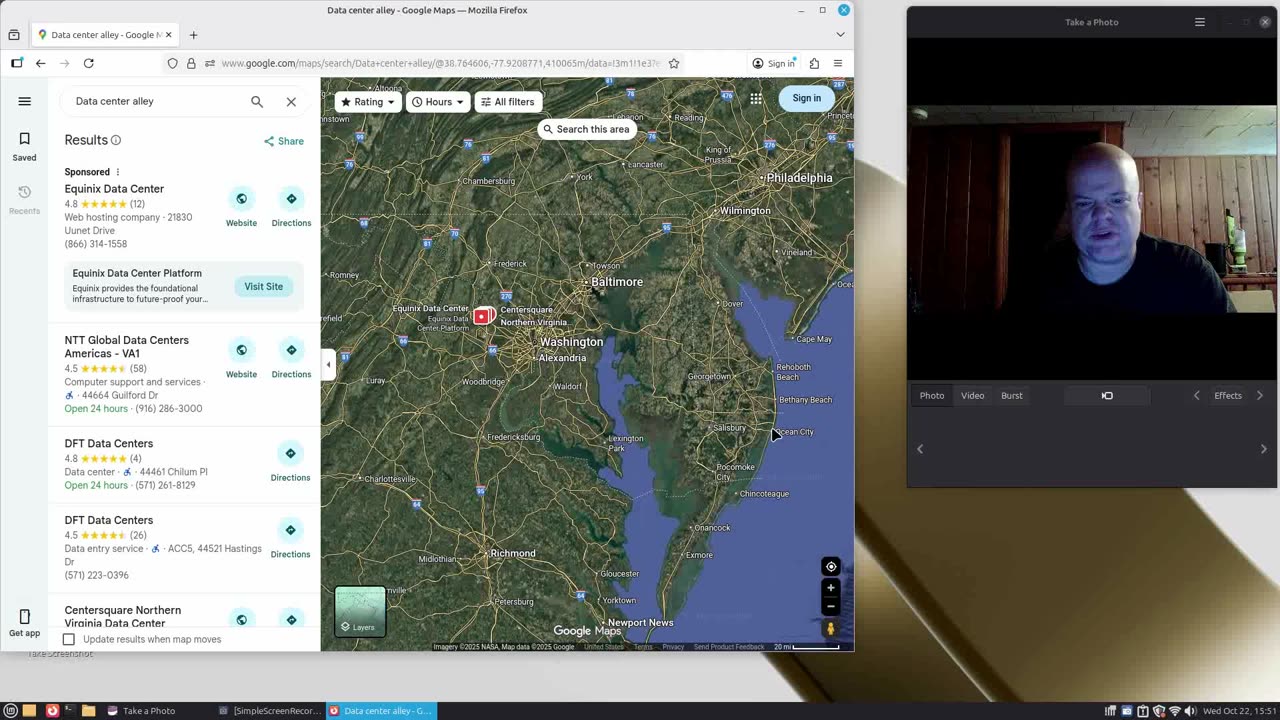
Task: Switch to Video mode tab
Action: pyautogui.click(x=973, y=395)
